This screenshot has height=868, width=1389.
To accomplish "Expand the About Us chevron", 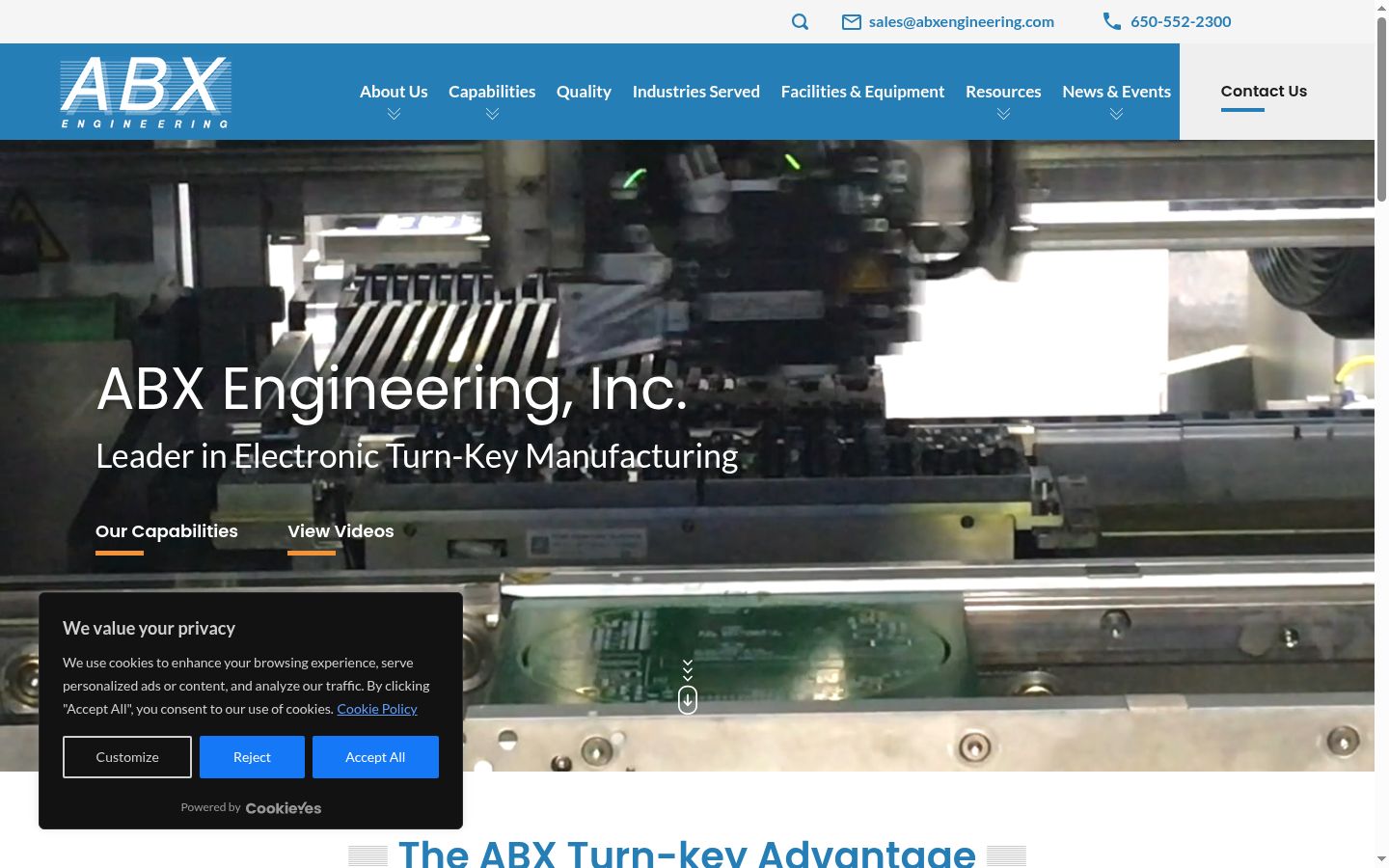I will [394, 114].
